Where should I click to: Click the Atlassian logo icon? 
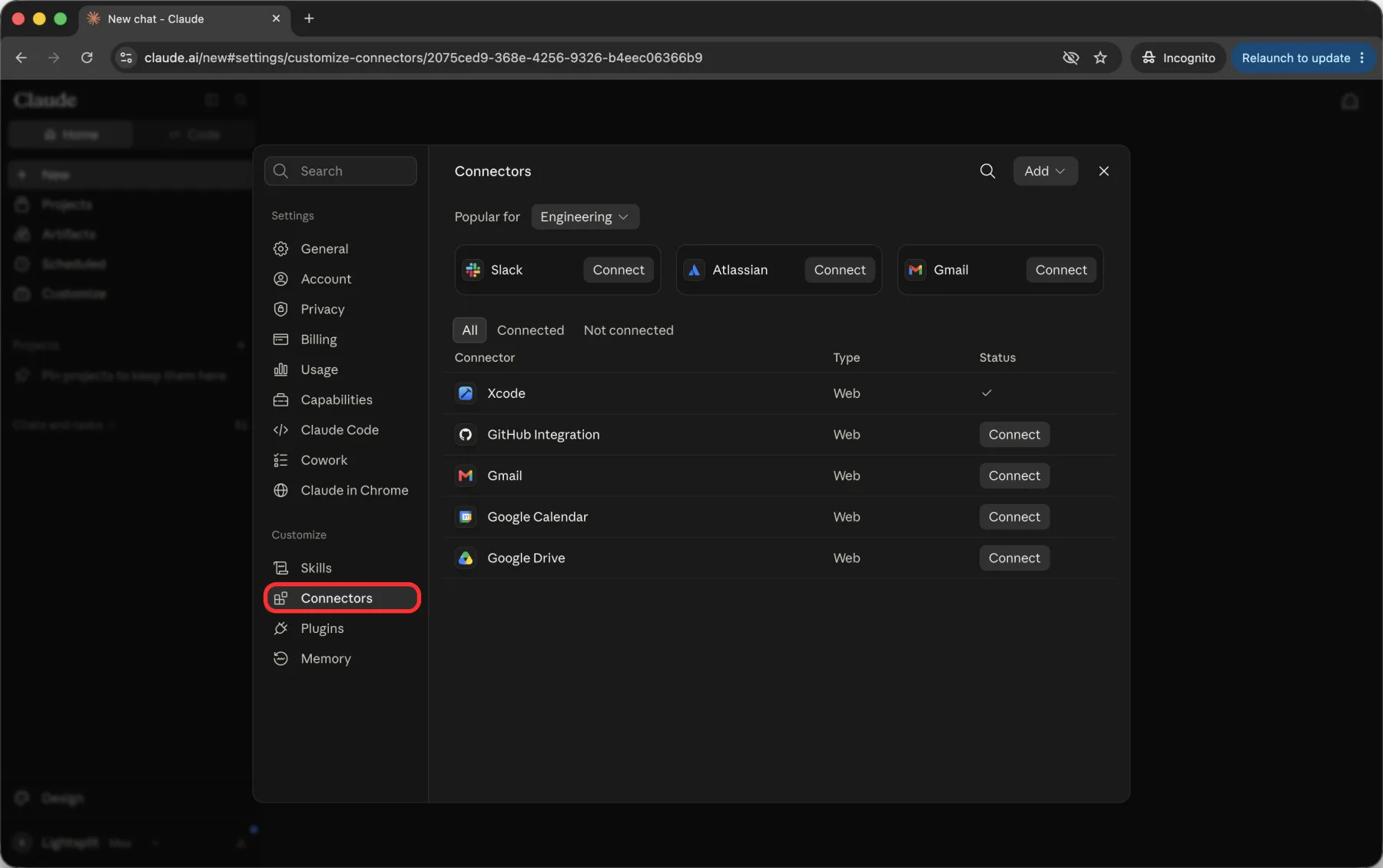pyautogui.click(x=695, y=270)
